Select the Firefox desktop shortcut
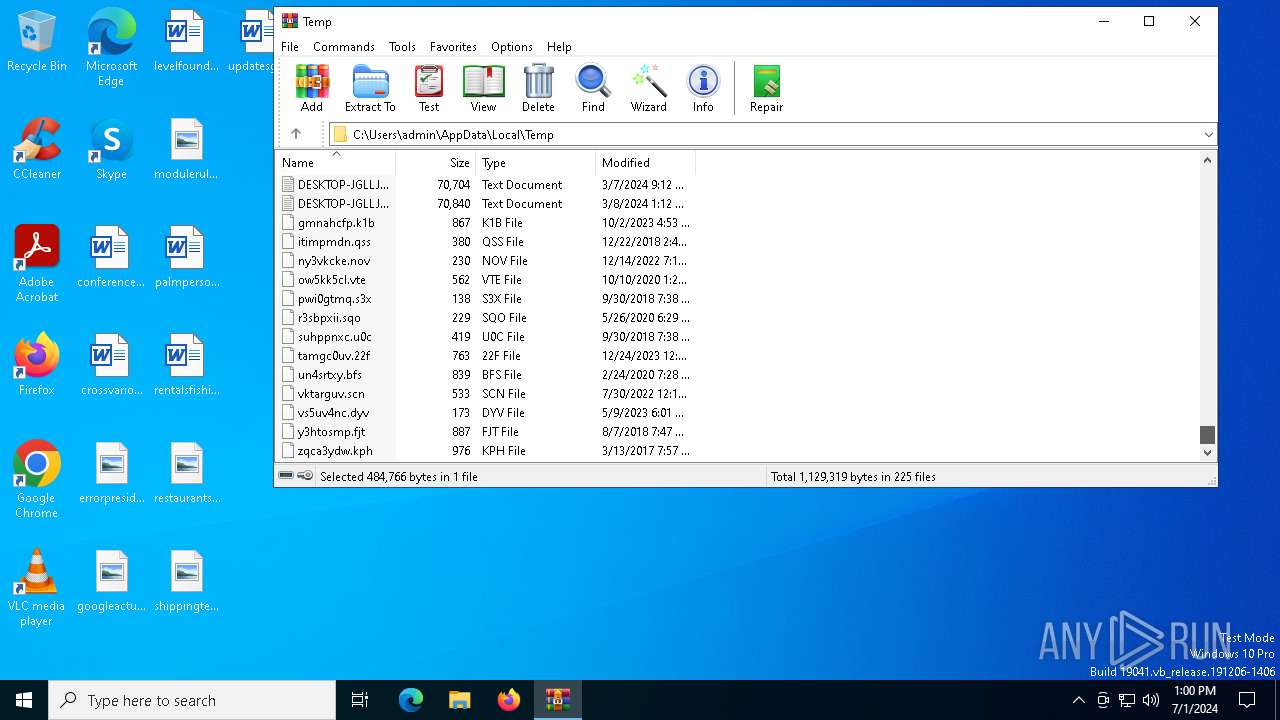The height and width of the screenshot is (720, 1280). 37,365
